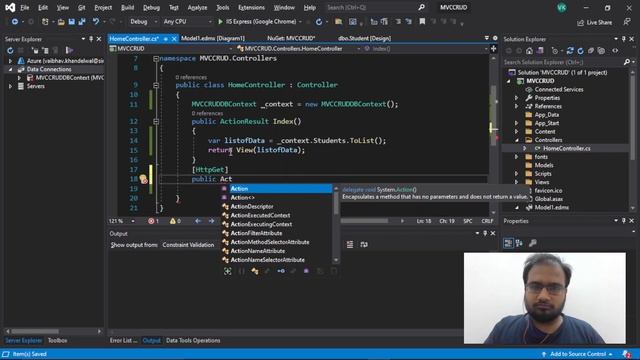The image size is (640, 360).
Task: Open the Error List tab at bottom
Action: (123, 340)
